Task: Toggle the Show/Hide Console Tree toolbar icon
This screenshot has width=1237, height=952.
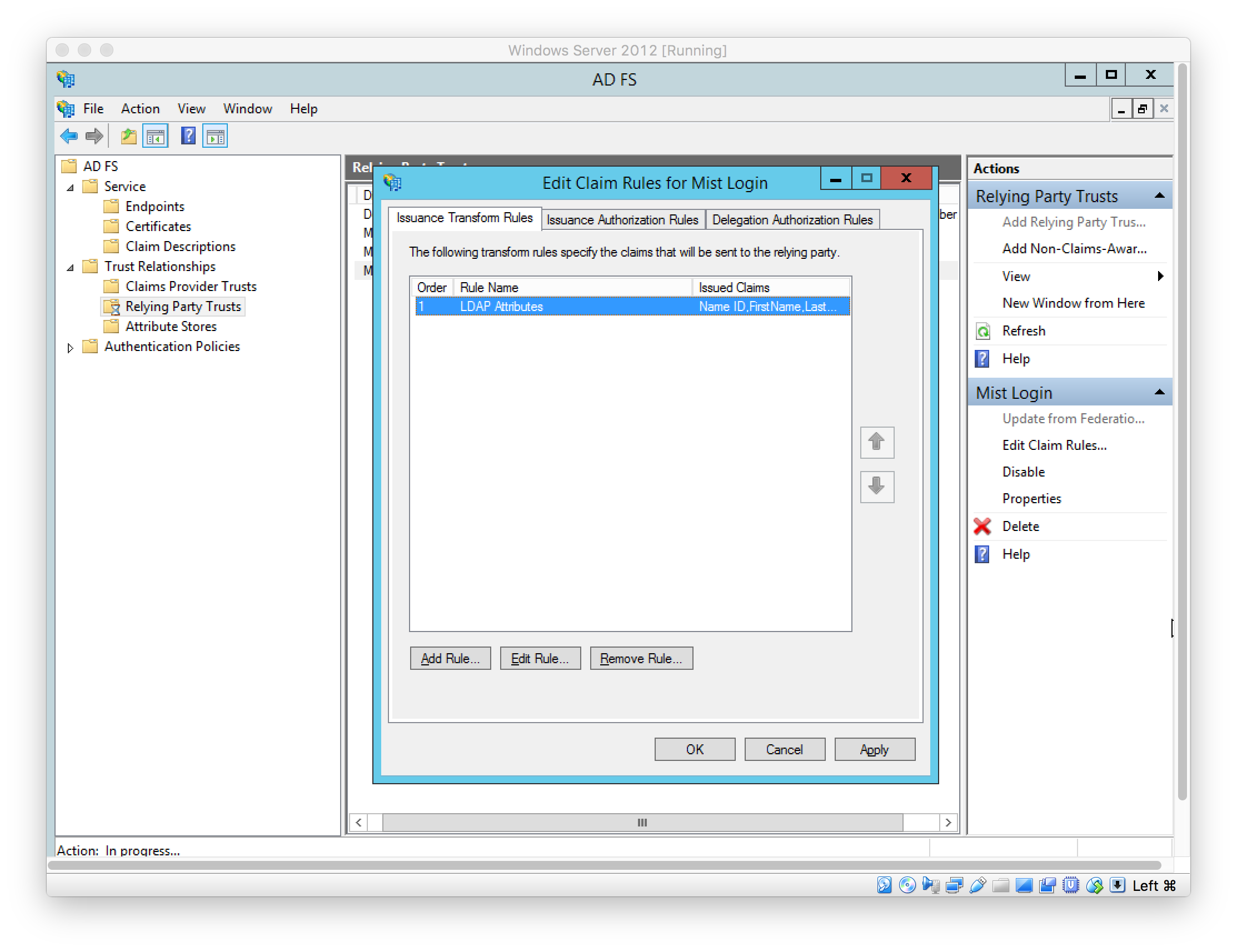Action: [x=155, y=136]
